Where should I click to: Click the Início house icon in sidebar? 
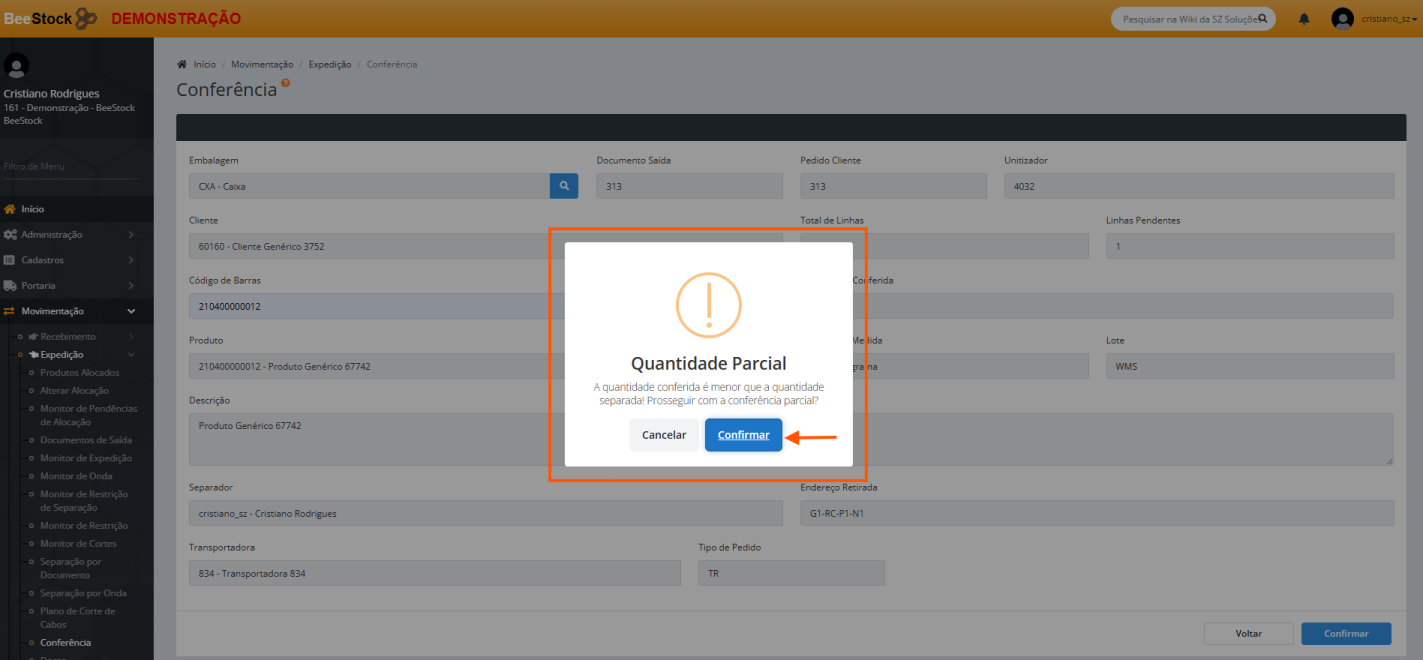[10, 209]
